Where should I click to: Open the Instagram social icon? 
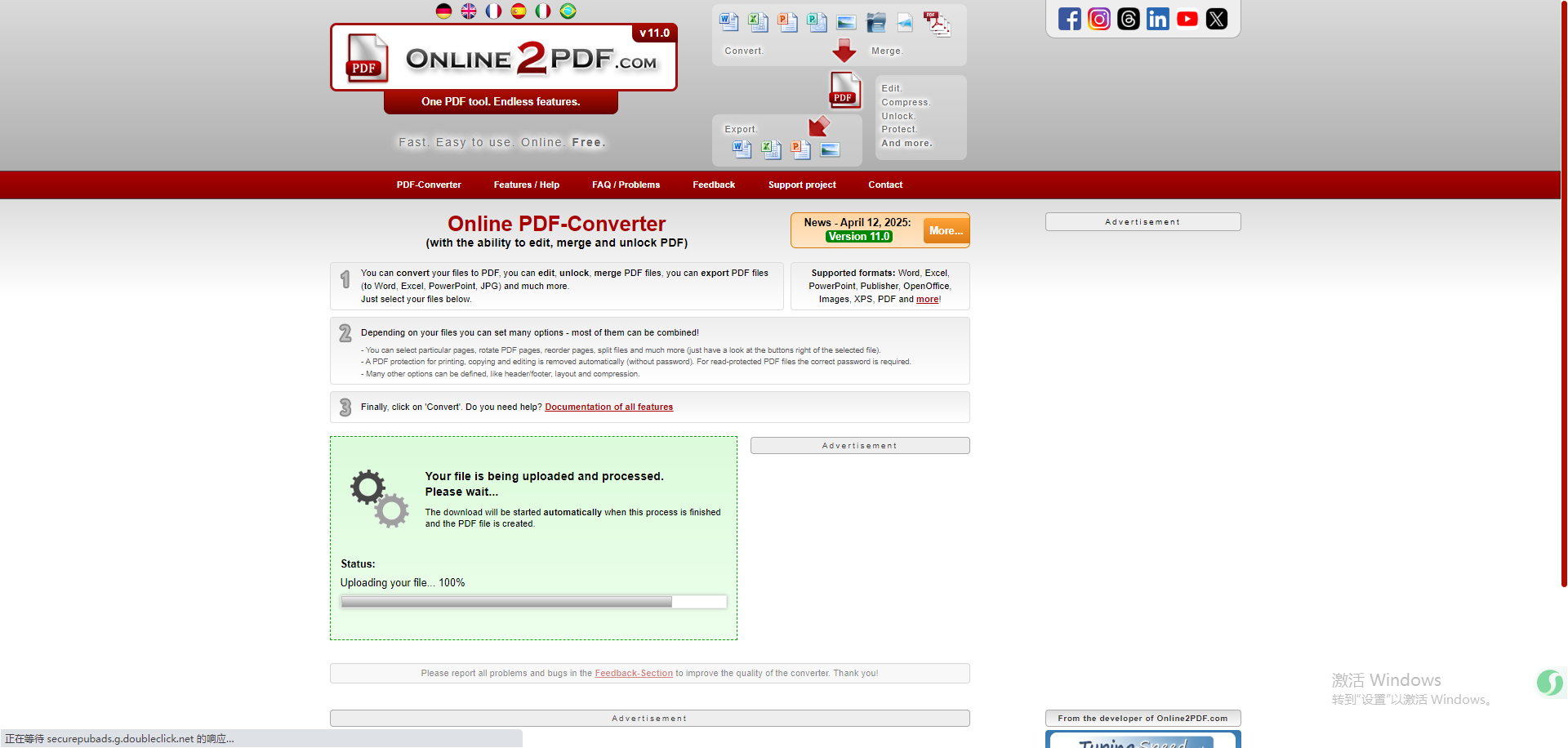pos(1099,19)
